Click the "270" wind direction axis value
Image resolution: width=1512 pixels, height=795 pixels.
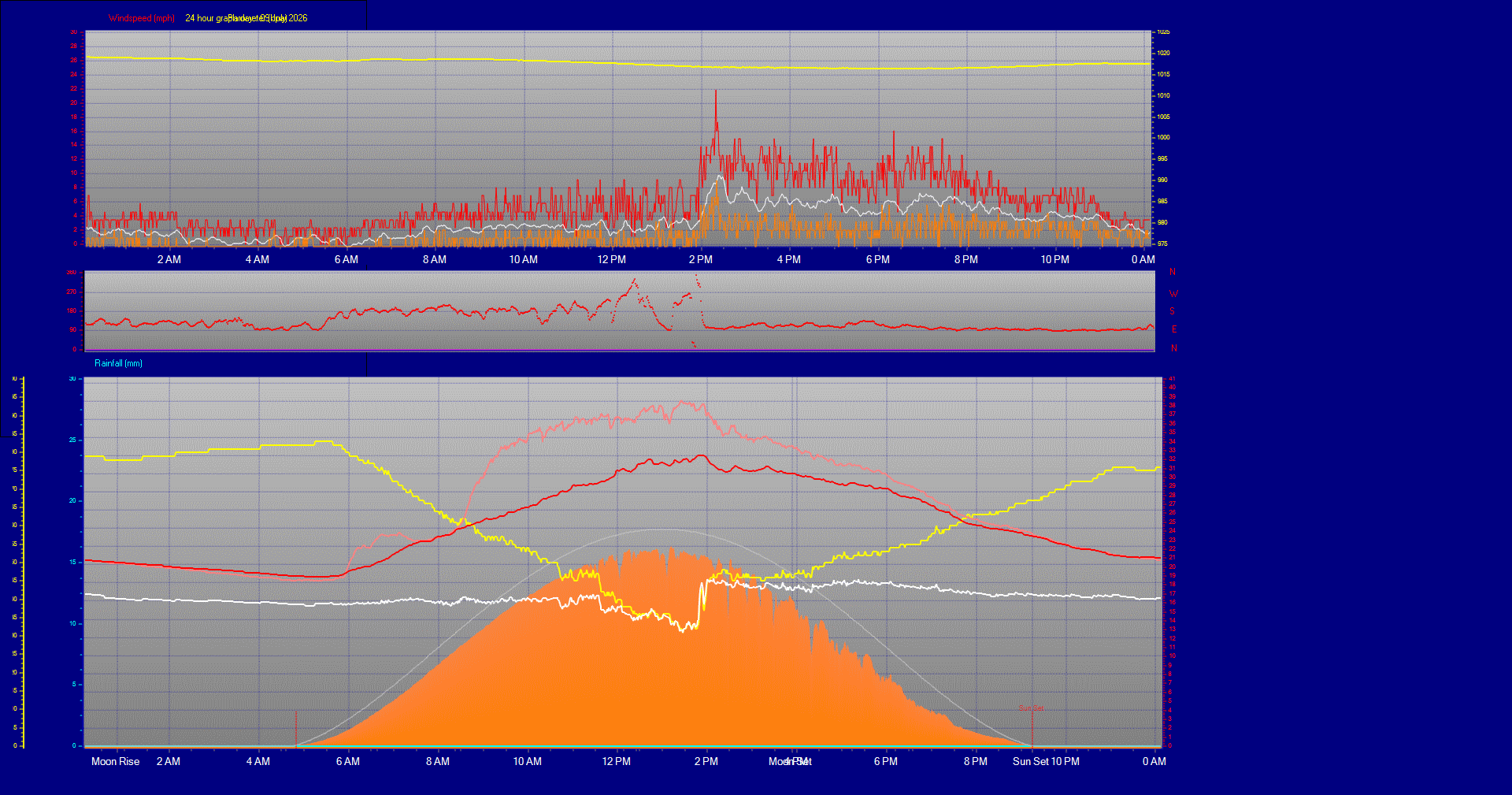(x=72, y=292)
